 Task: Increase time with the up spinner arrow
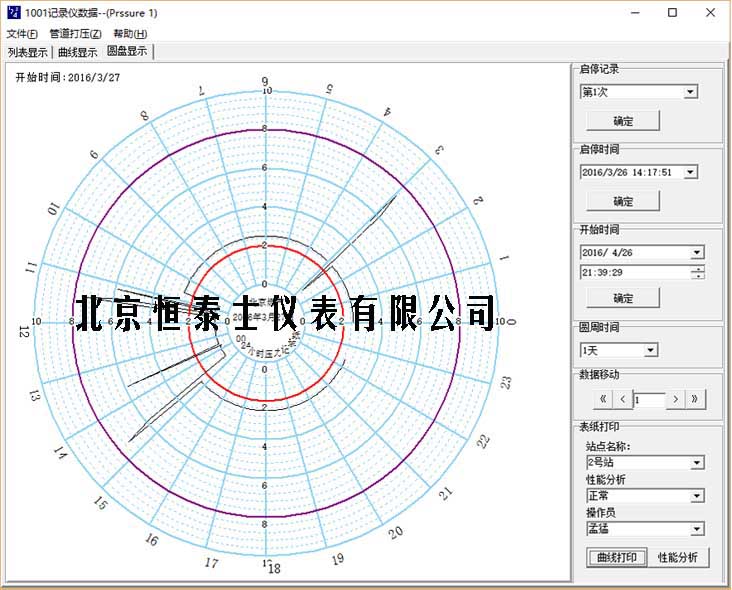pyautogui.click(x=698, y=269)
